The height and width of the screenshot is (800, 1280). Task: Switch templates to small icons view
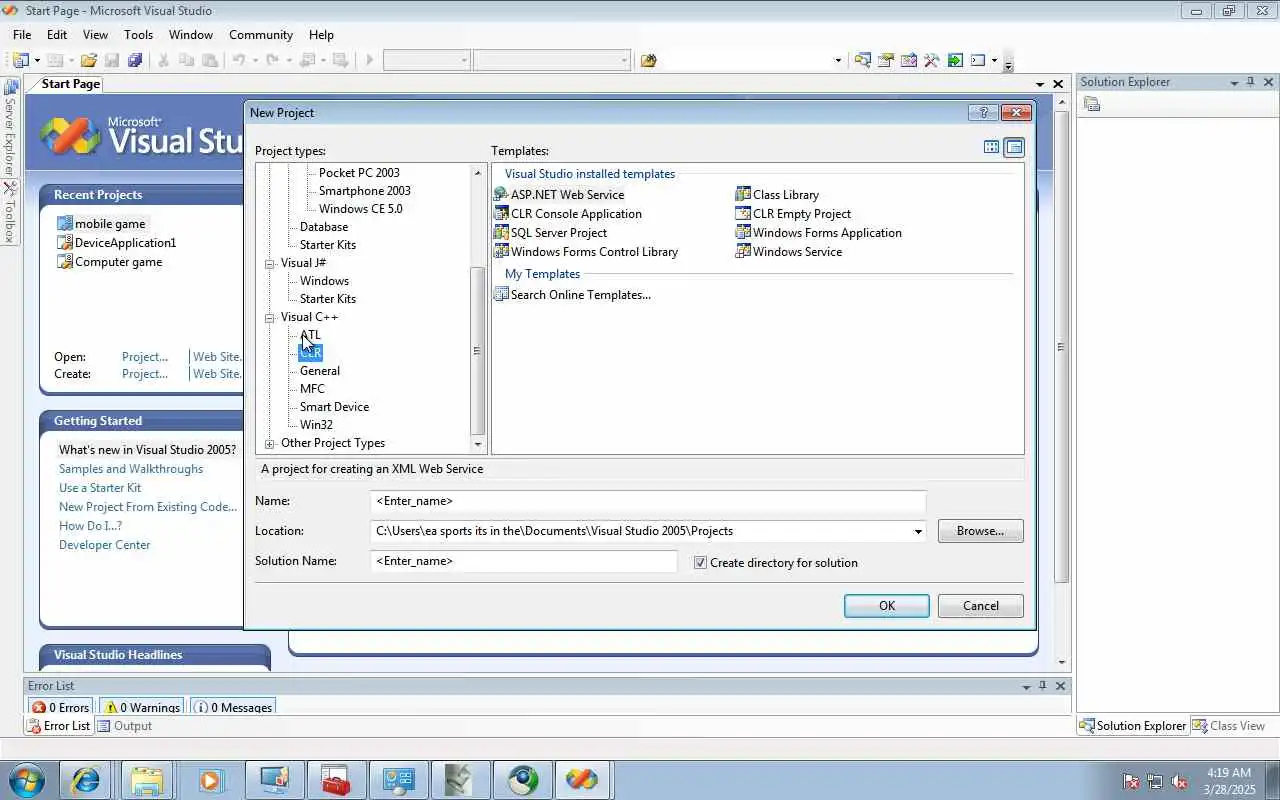click(1014, 147)
